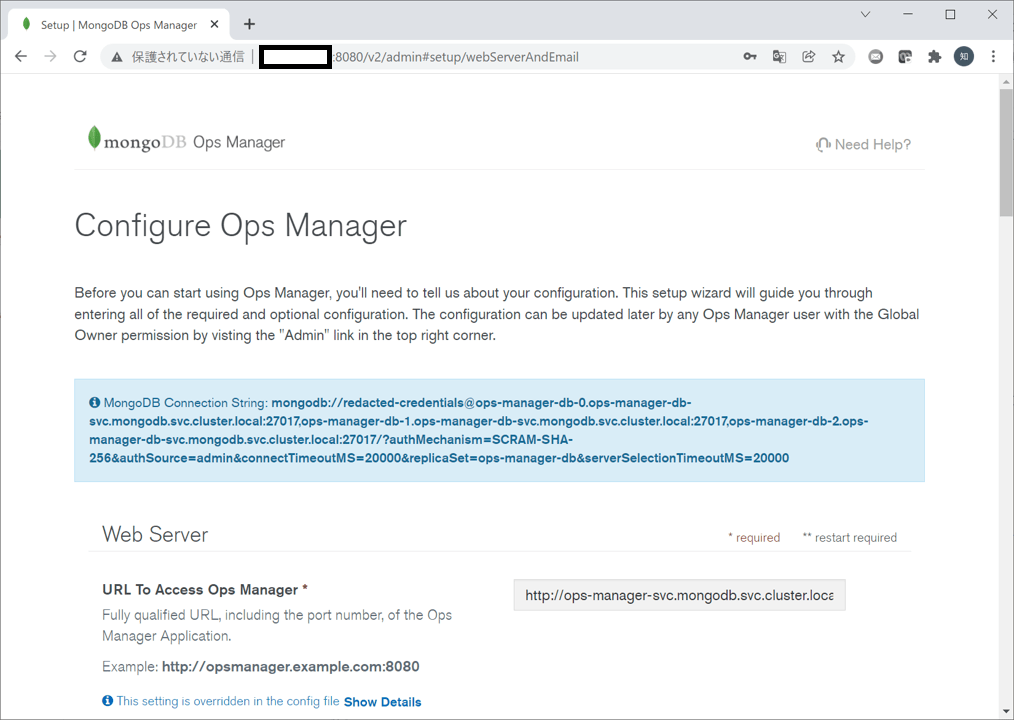
Task: Click the URL To Access Ops Manager field
Action: [679, 594]
